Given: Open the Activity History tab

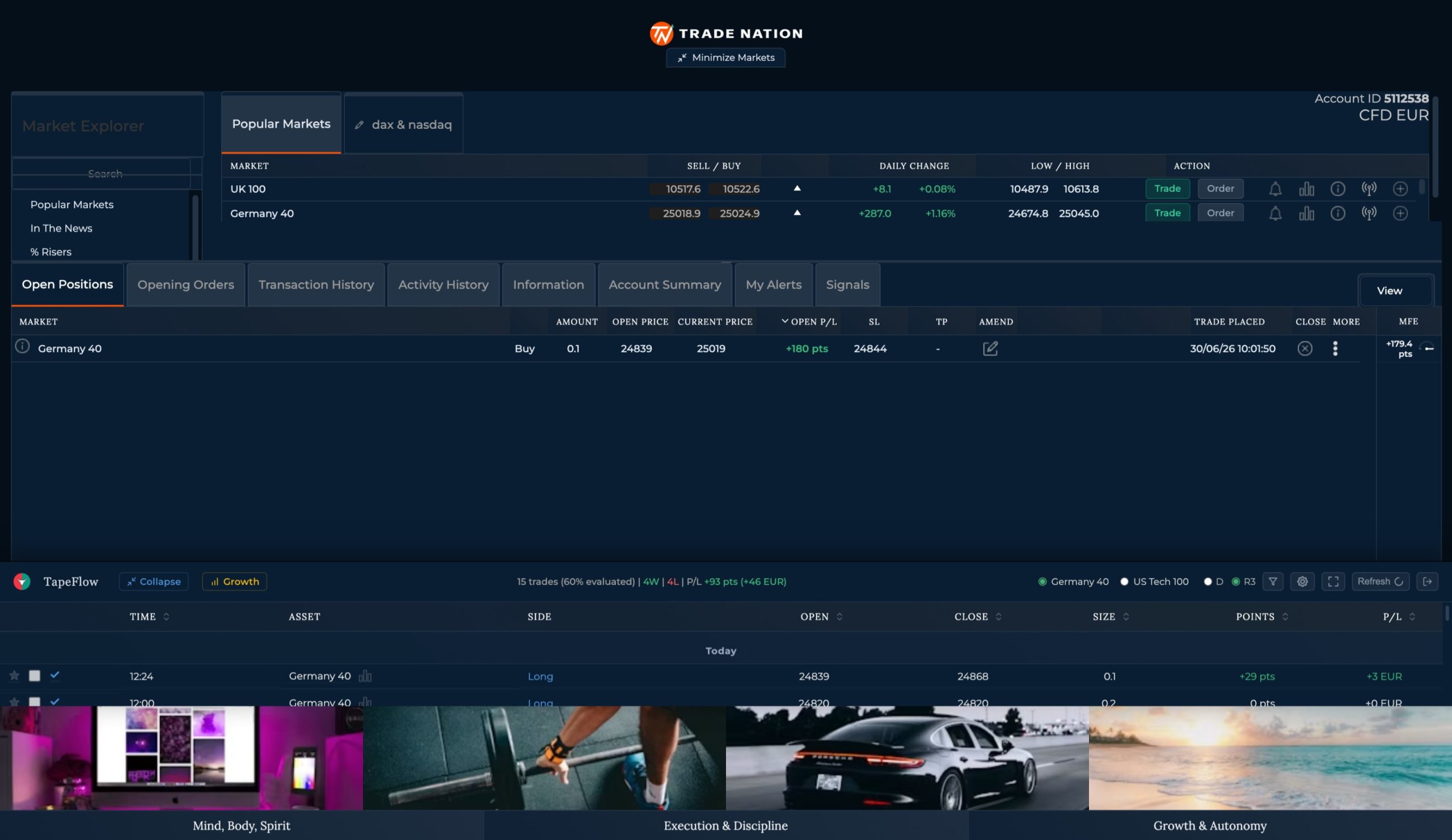Looking at the screenshot, I should pyautogui.click(x=443, y=285).
